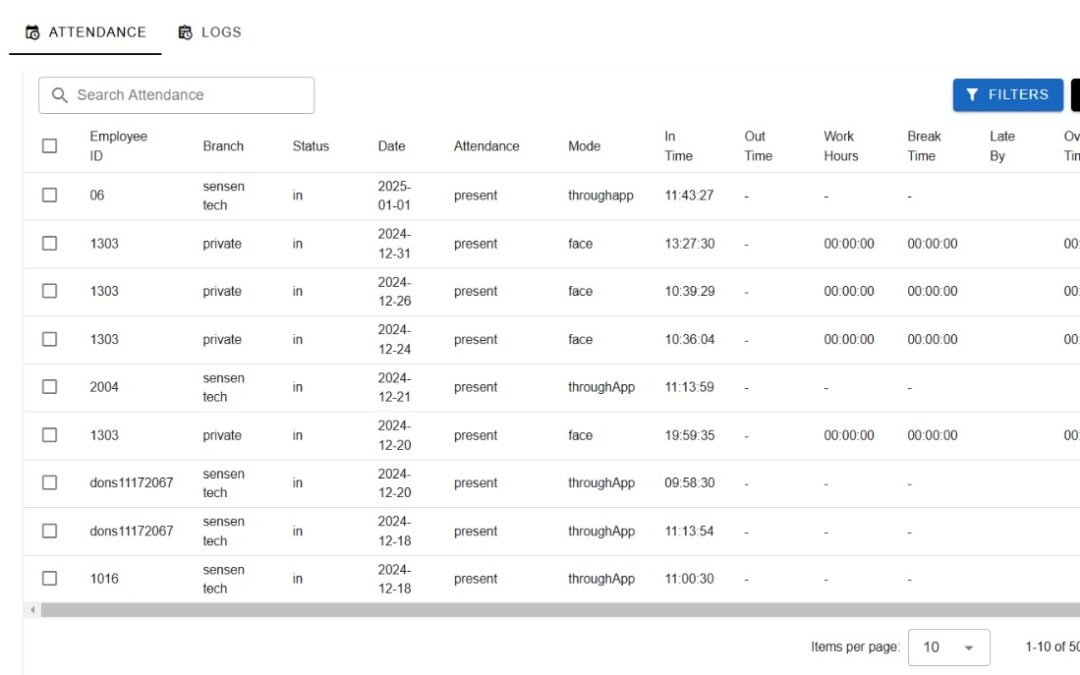1080x675 pixels.
Task: Select the checkbox for employee 1016
Action: (x=49, y=578)
